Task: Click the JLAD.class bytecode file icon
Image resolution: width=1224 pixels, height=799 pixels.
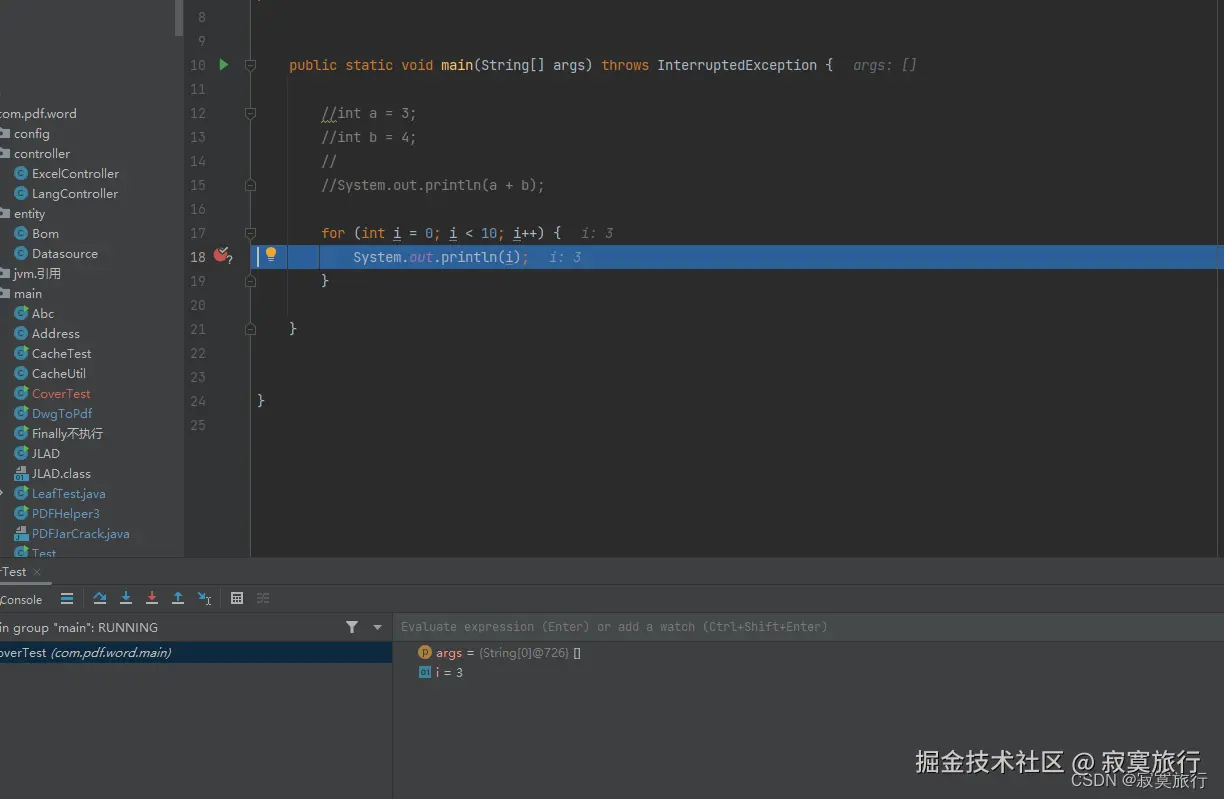Action: 21,473
